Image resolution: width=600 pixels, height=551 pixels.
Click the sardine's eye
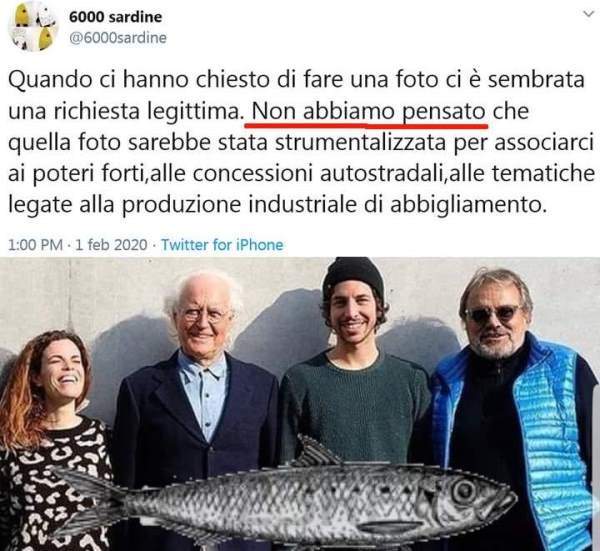pyautogui.click(x=464, y=491)
